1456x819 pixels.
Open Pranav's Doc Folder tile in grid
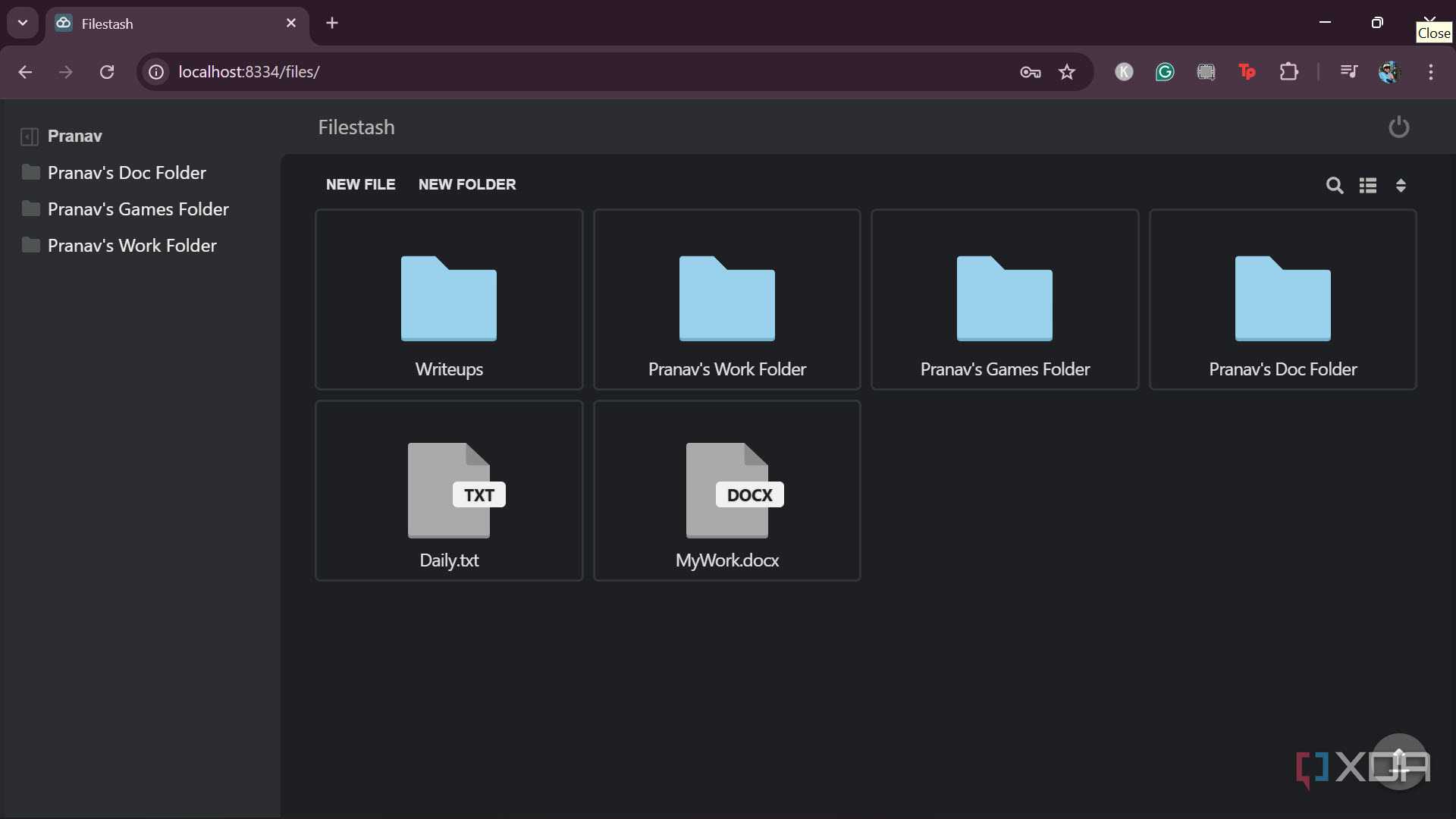[1282, 300]
